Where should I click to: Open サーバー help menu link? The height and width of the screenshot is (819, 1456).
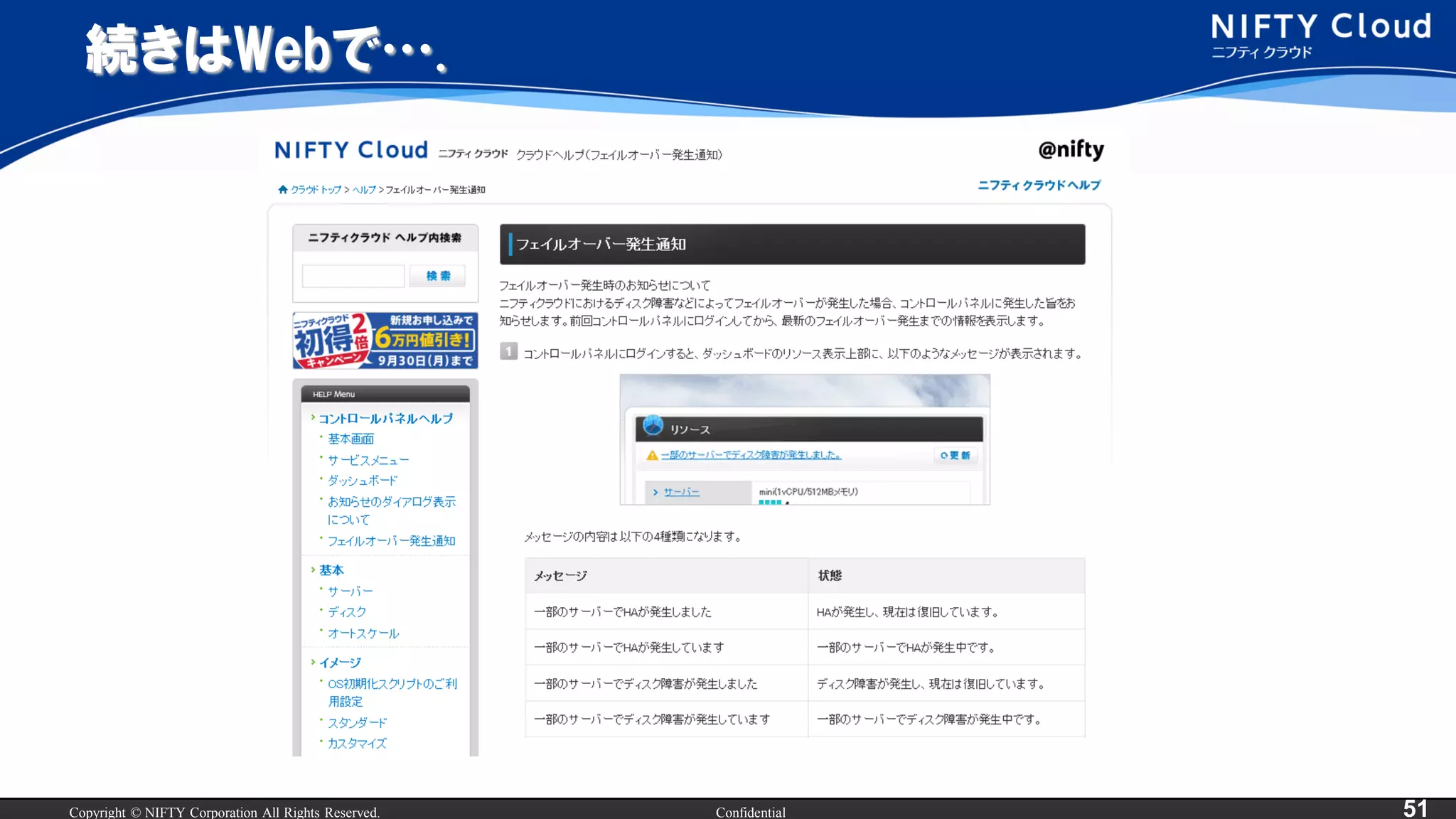point(350,591)
